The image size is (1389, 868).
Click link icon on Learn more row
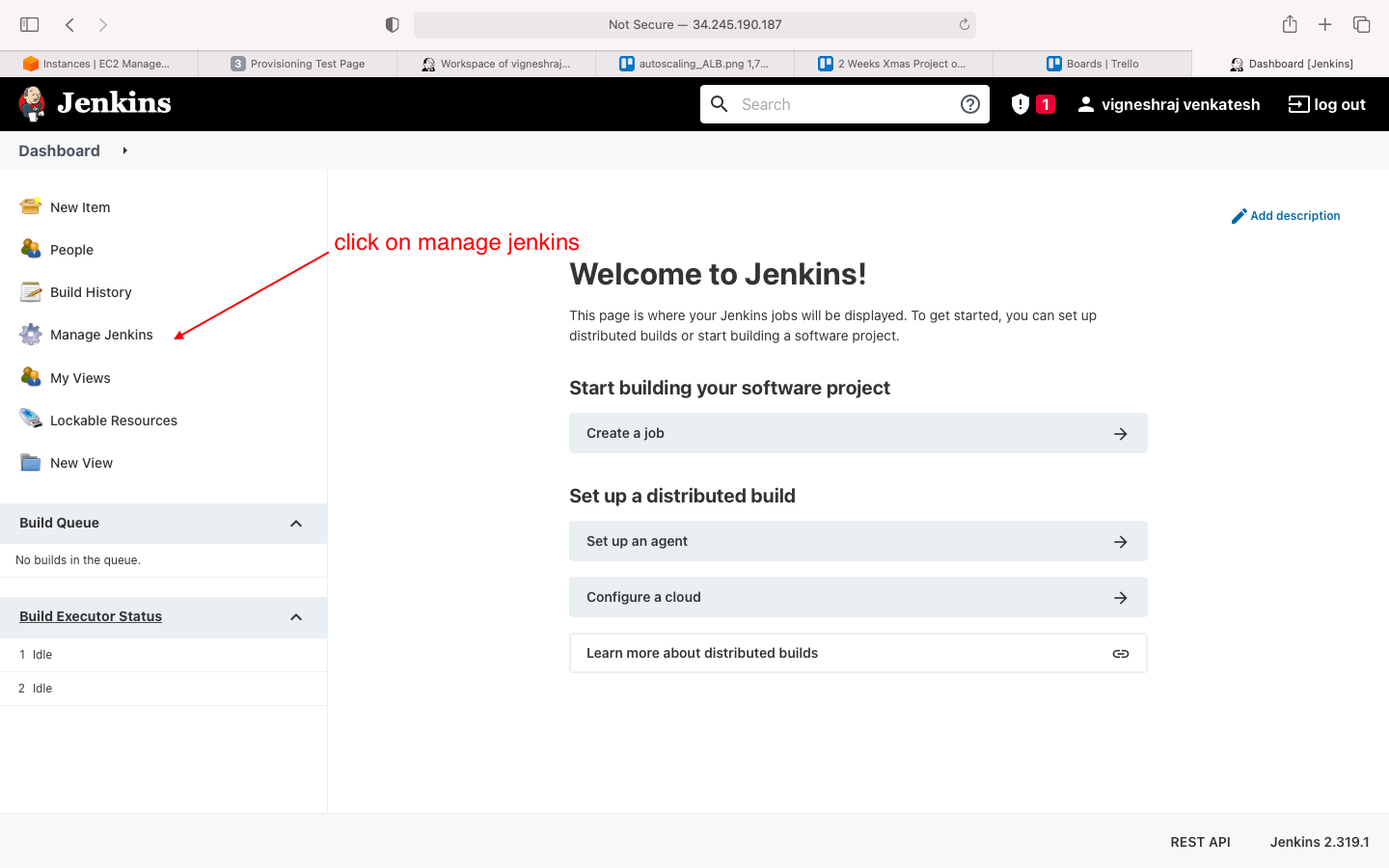[x=1121, y=654]
